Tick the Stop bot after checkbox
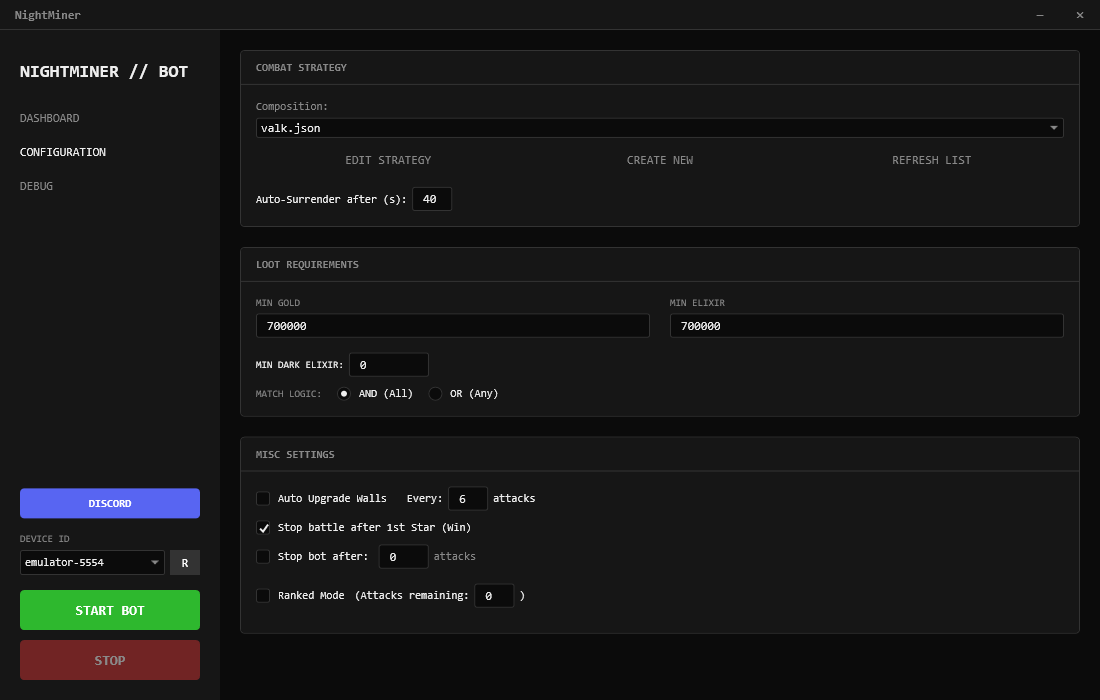 pos(263,556)
